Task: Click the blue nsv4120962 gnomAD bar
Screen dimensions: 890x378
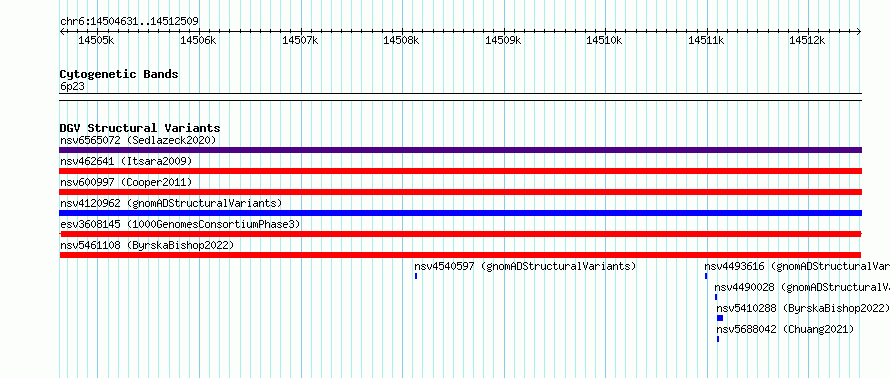Action: tap(460, 213)
